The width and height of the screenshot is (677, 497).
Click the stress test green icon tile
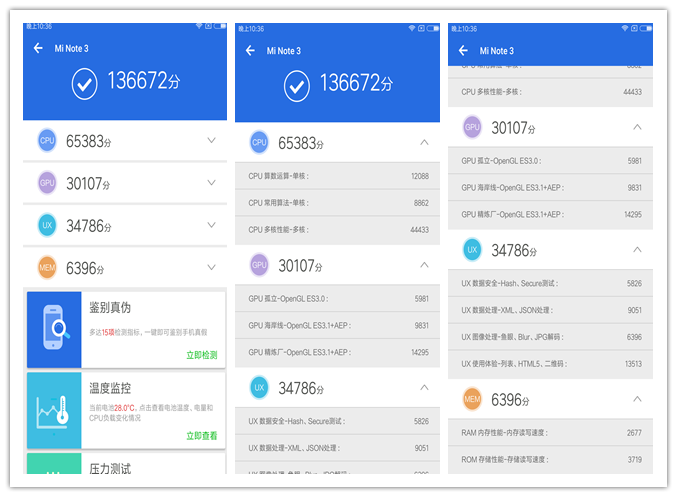point(54,463)
